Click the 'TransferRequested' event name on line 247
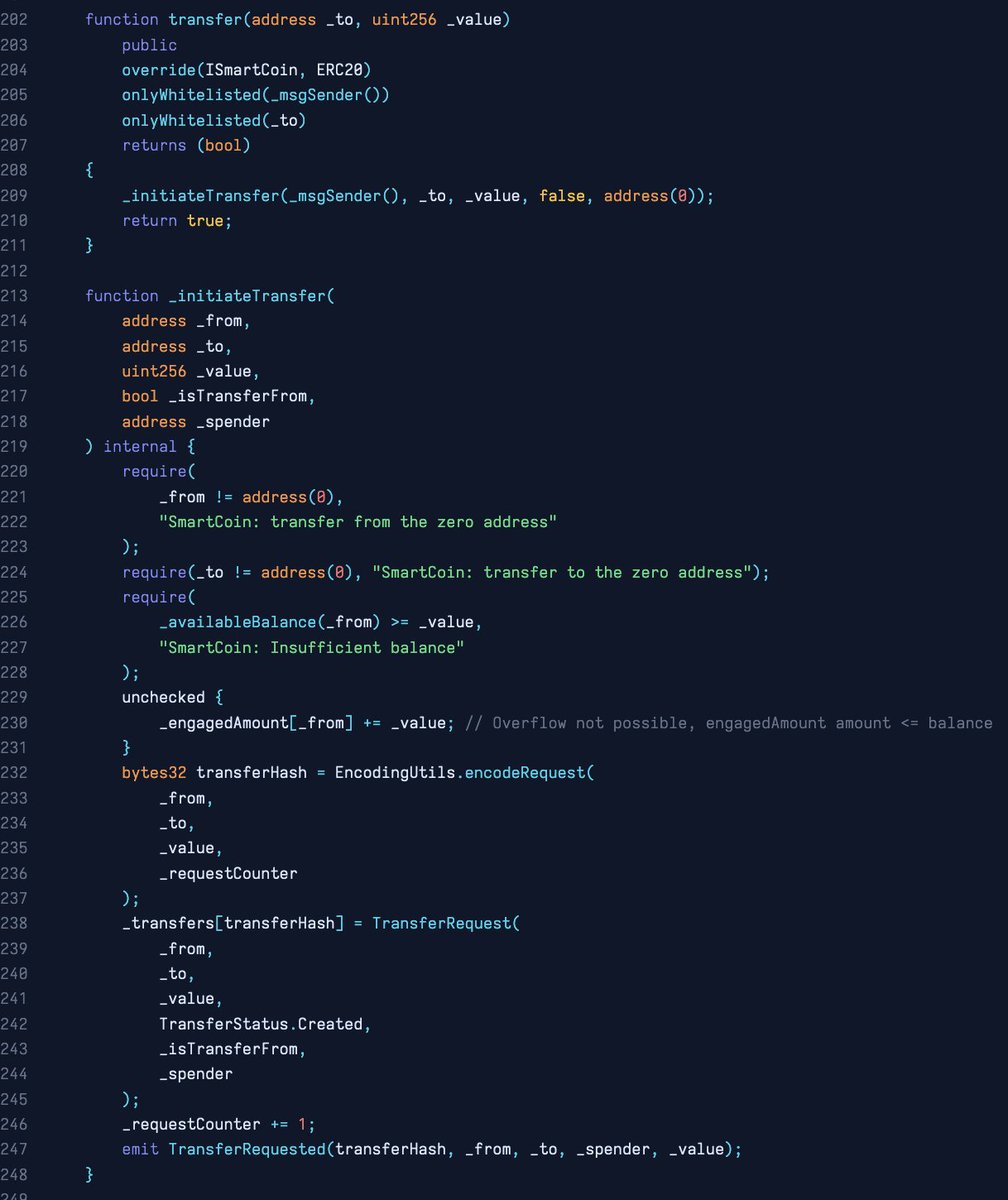This screenshot has height=1200, width=1008. point(246,1149)
